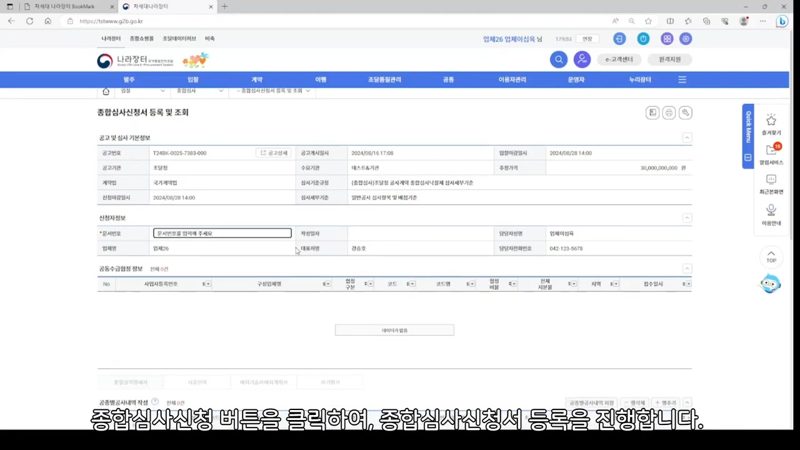Screen dimensions: 800x450
Task: Open 이용자관리 main menu
Action: click(x=512, y=80)
